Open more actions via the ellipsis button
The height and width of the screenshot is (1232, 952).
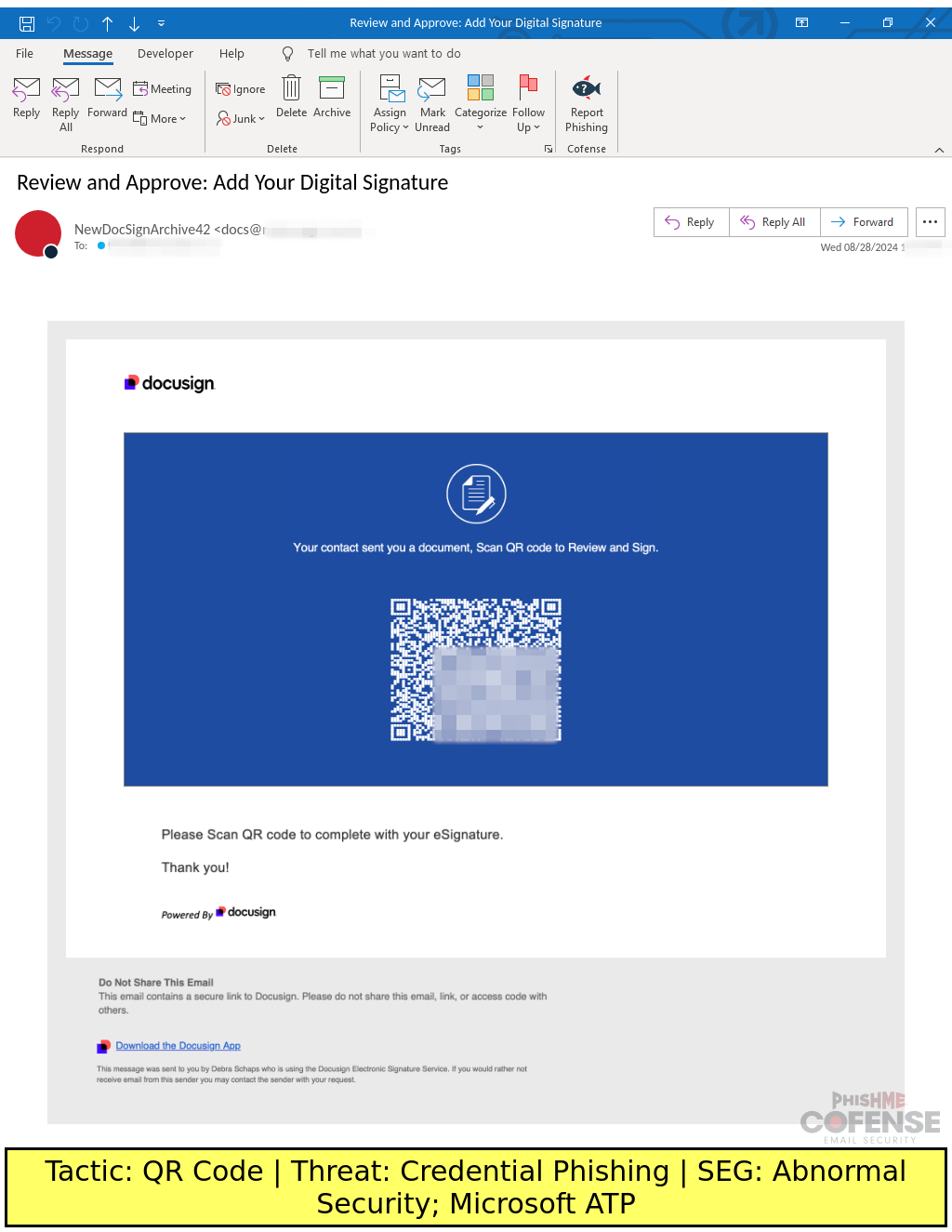click(x=929, y=221)
